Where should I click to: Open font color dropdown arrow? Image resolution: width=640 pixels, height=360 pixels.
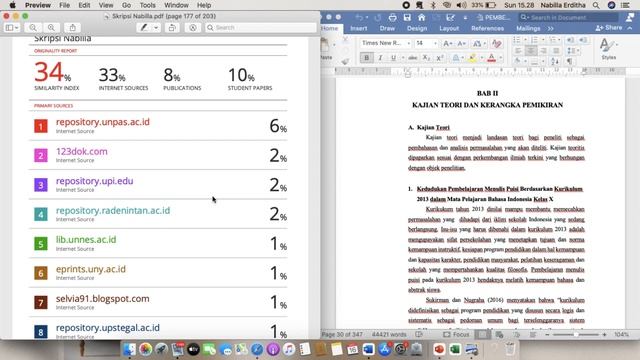pos(500,58)
